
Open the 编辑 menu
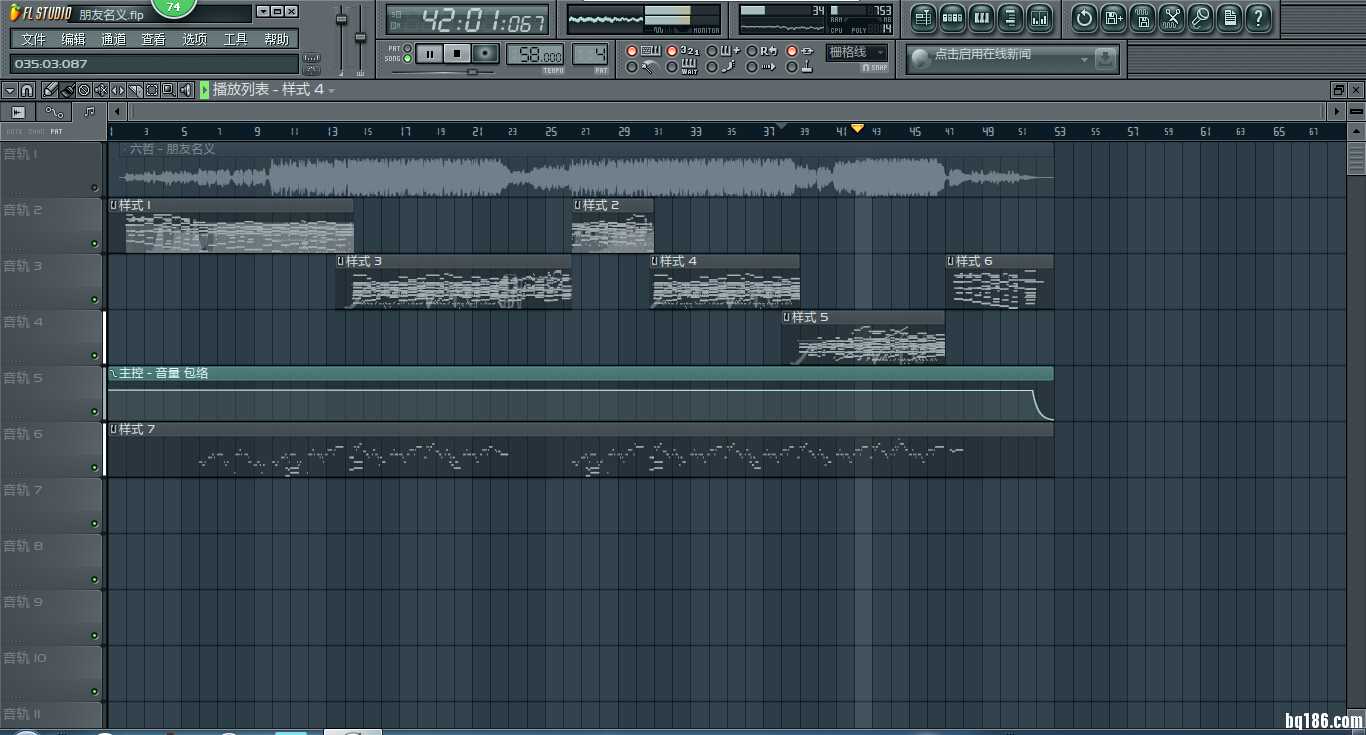(x=73, y=39)
